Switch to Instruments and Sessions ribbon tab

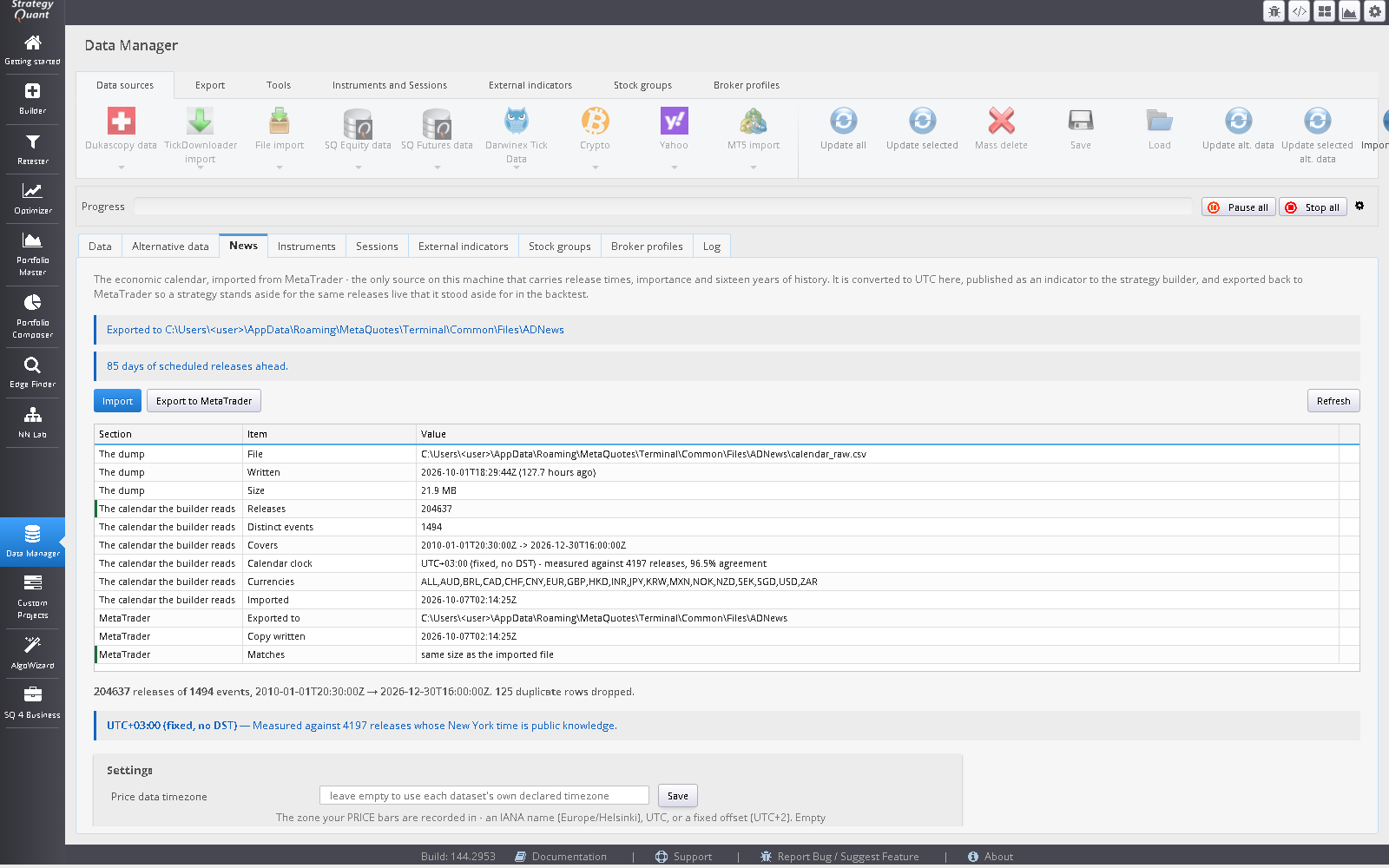pyautogui.click(x=390, y=85)
